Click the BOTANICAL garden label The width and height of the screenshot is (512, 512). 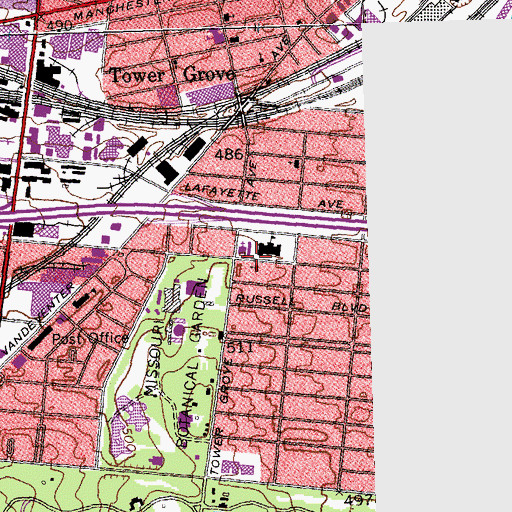click(188, 404)
